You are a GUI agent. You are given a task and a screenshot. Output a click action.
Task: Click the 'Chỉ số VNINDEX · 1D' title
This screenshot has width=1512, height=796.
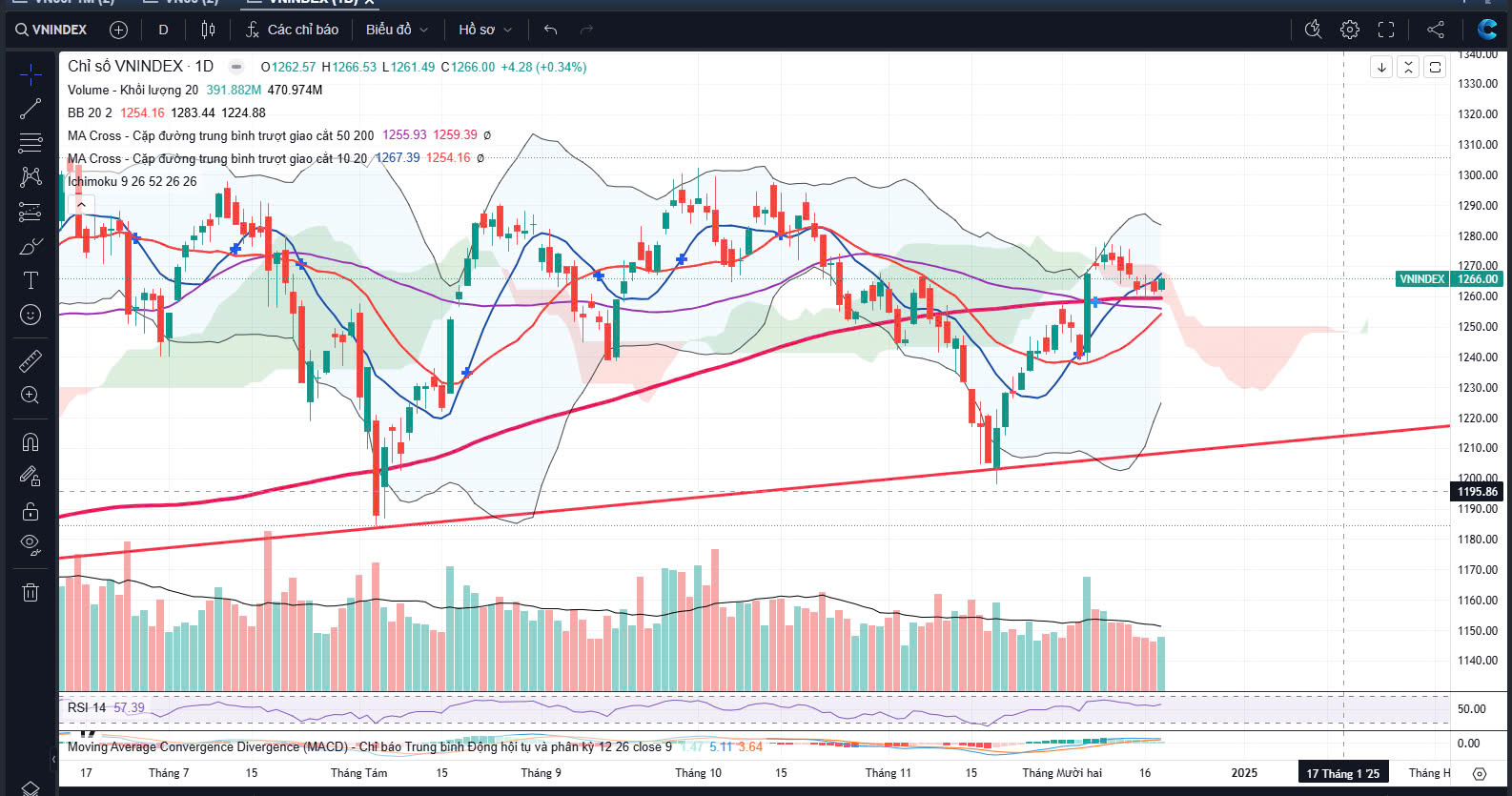coord(140,67)
